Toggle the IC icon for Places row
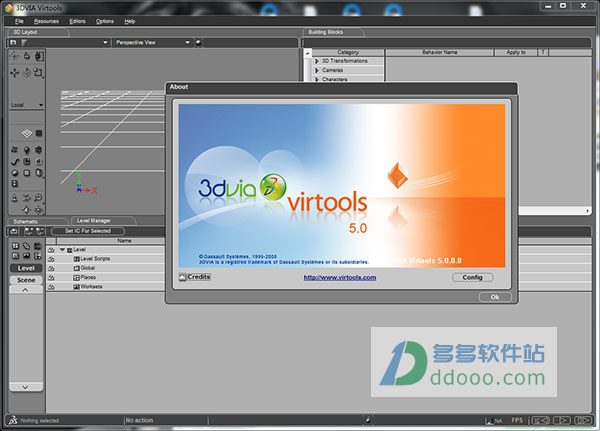 51,278
